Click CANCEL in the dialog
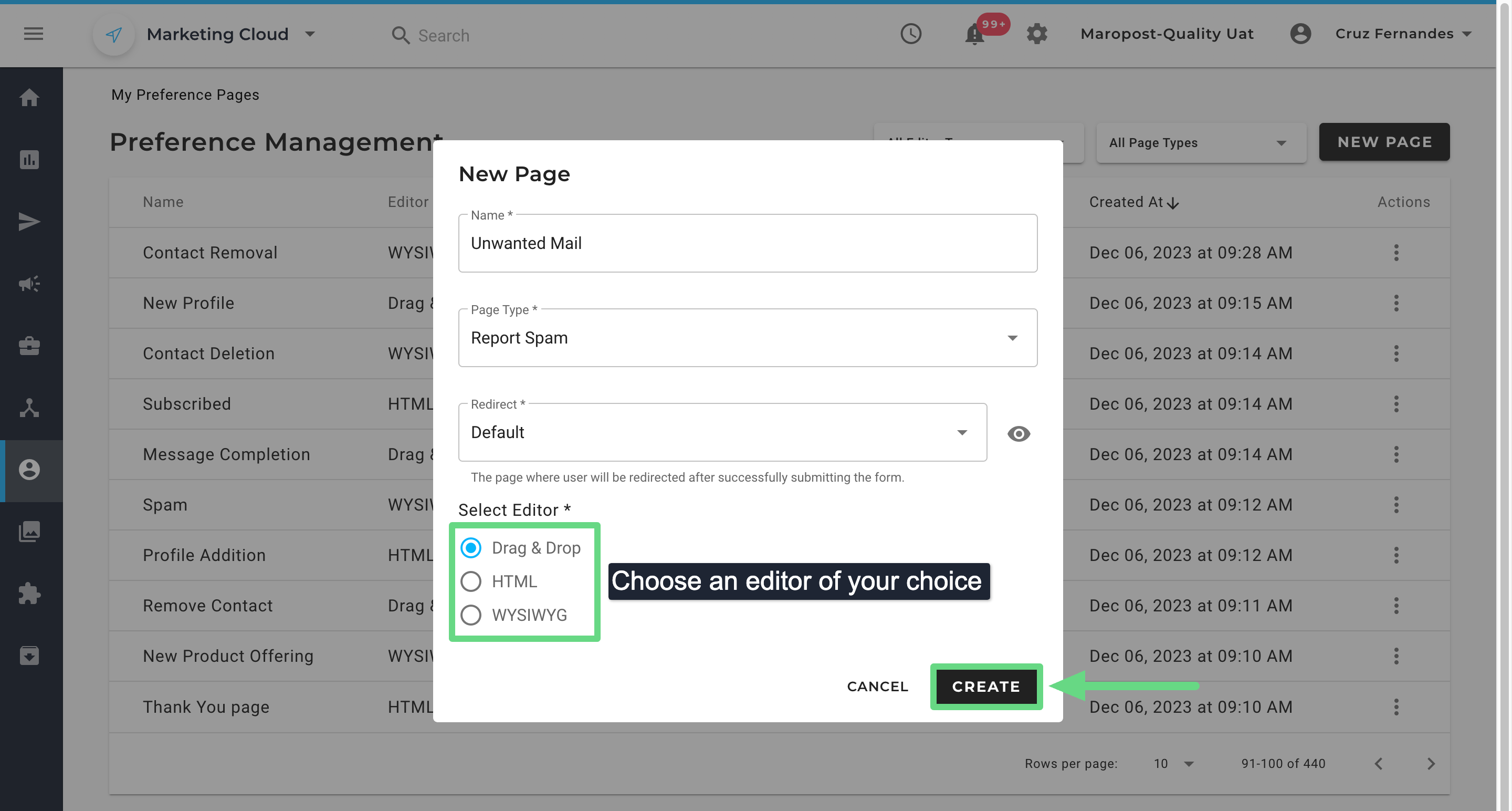 click(877, 687)
